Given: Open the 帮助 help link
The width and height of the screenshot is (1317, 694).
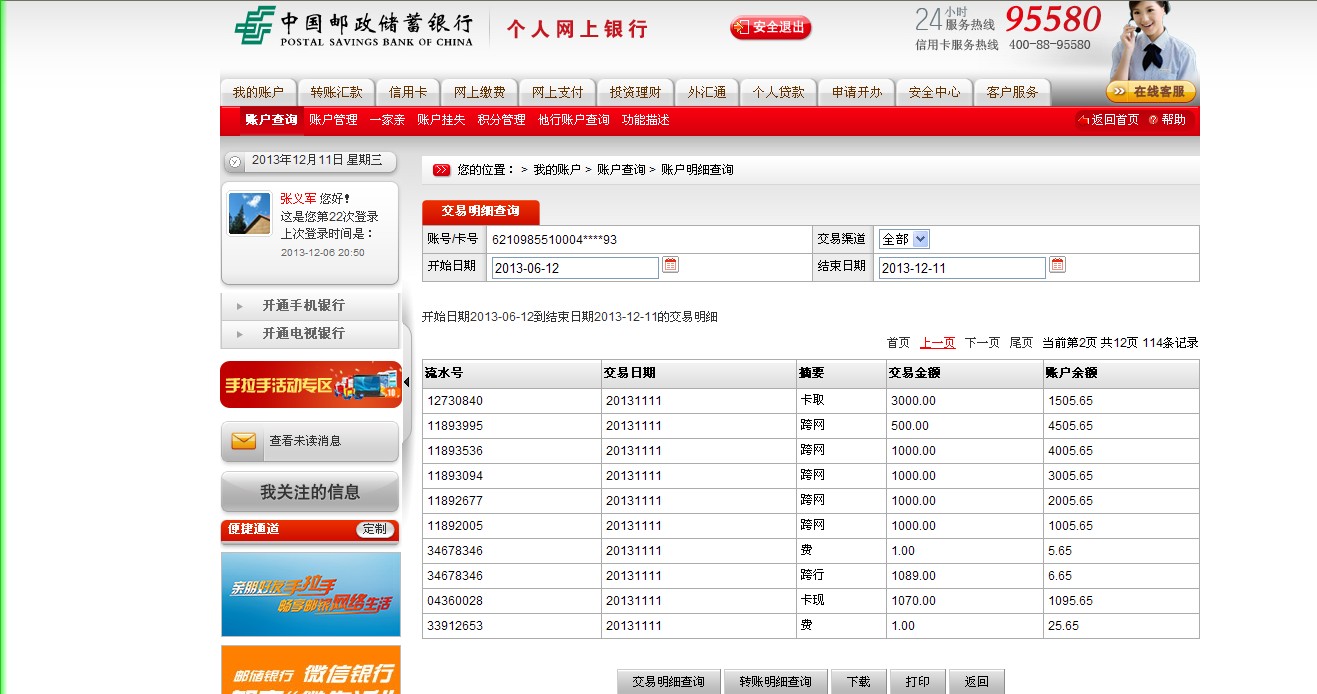Looking at the screenshot, I should (1167, 120).
